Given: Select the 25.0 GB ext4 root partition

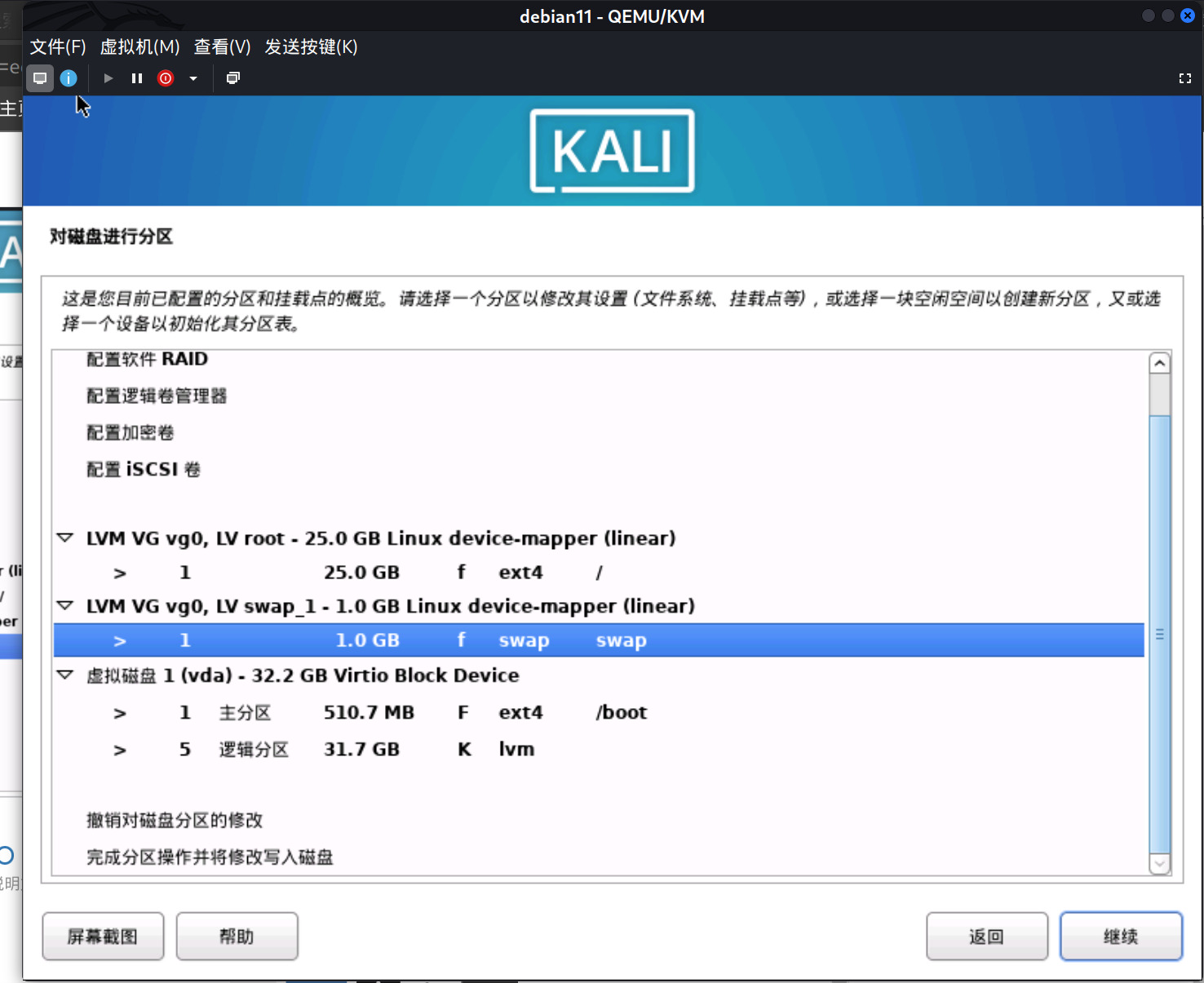Looking at the screenshot, I should click(599, 573).
